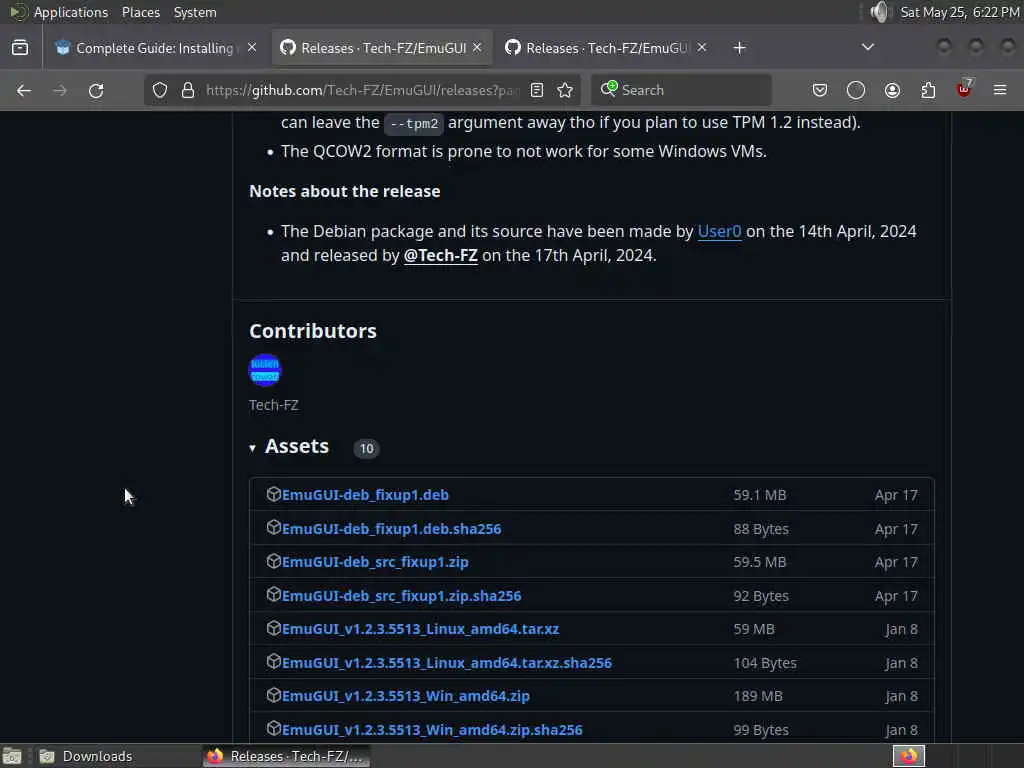Click the 104 Bytes file size

765,663
